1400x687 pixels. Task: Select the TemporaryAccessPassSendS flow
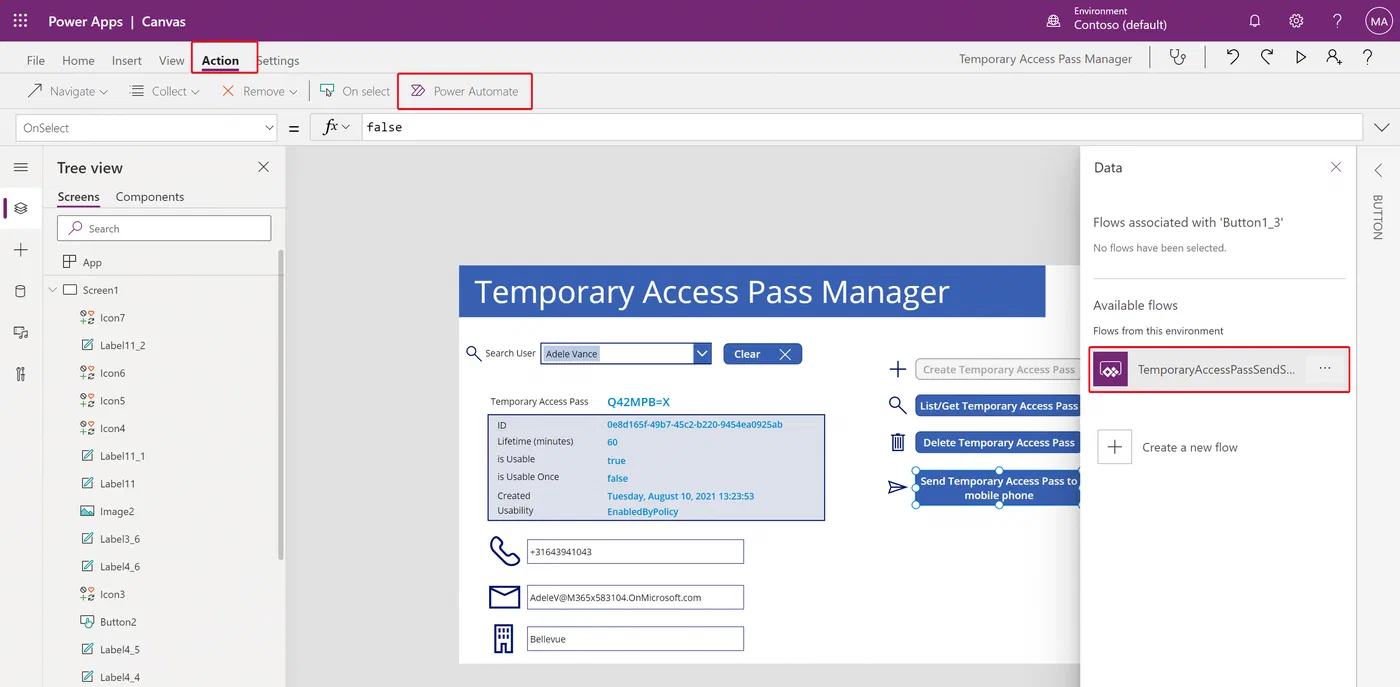click(1219, 369)
